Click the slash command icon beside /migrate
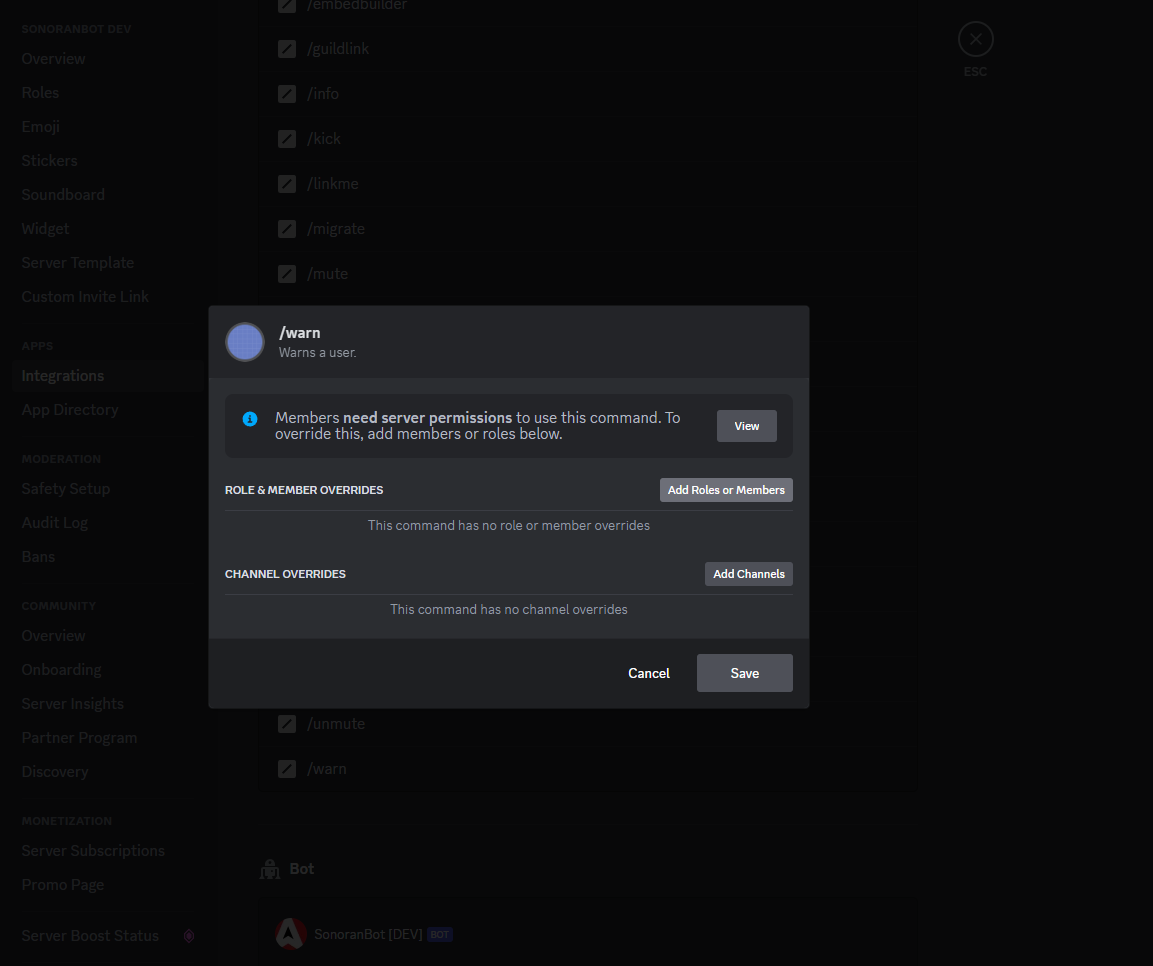 287,229
